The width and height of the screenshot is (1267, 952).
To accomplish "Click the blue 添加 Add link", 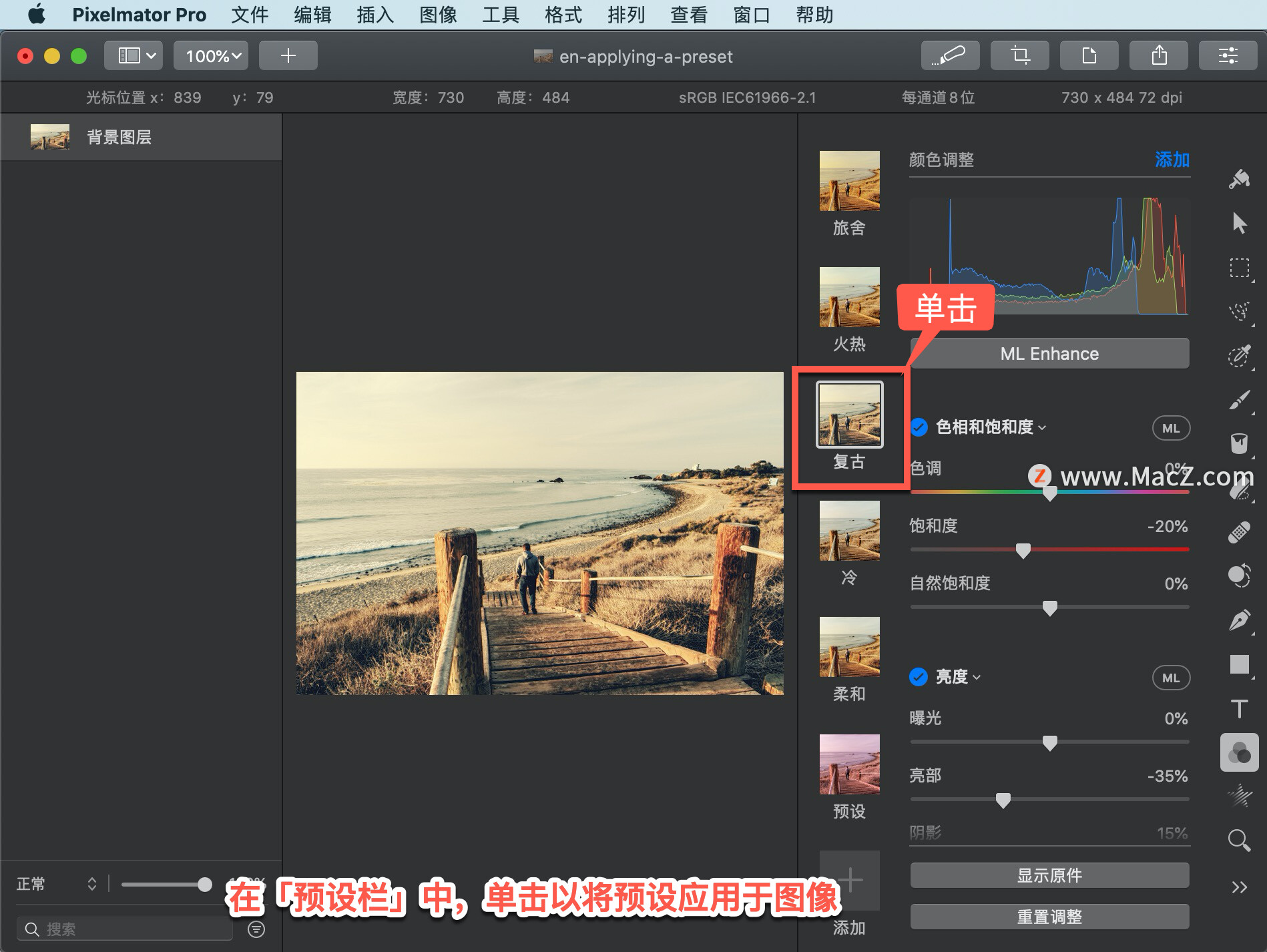I will (1172, 160).
